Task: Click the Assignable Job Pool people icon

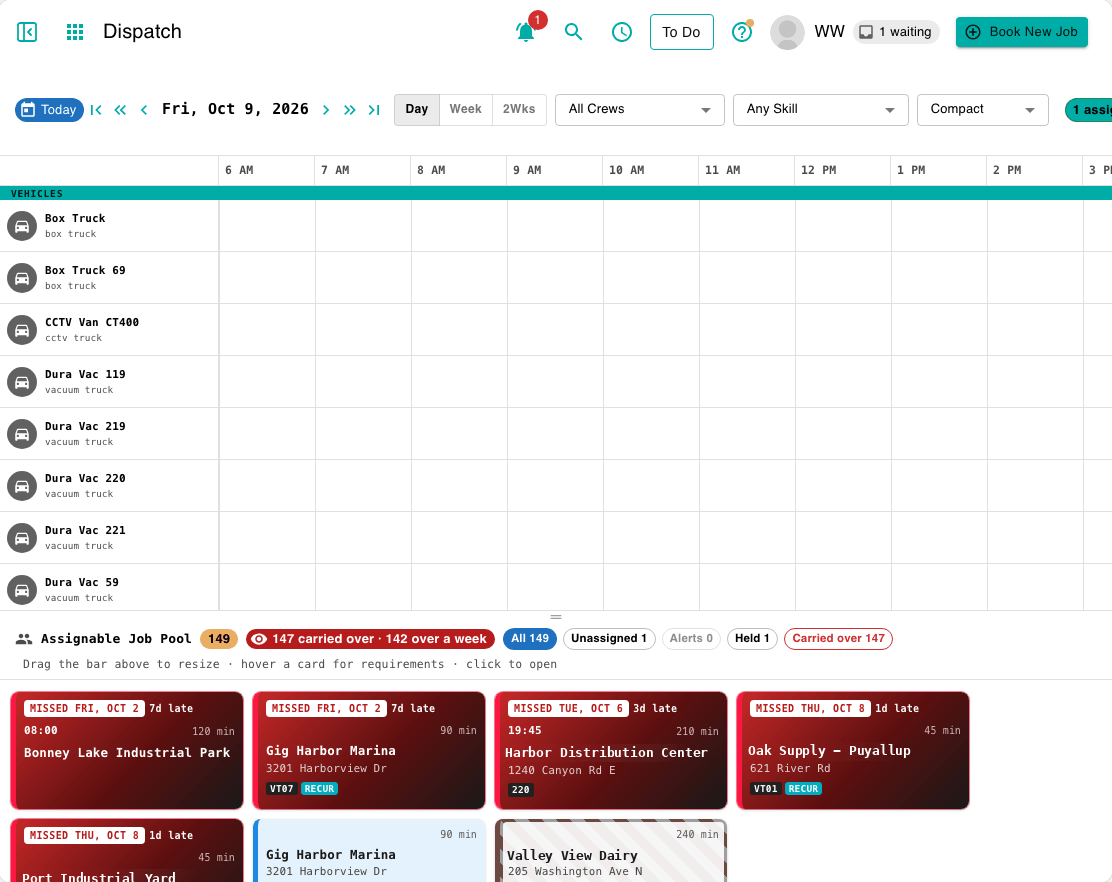Action: point(24,639)
